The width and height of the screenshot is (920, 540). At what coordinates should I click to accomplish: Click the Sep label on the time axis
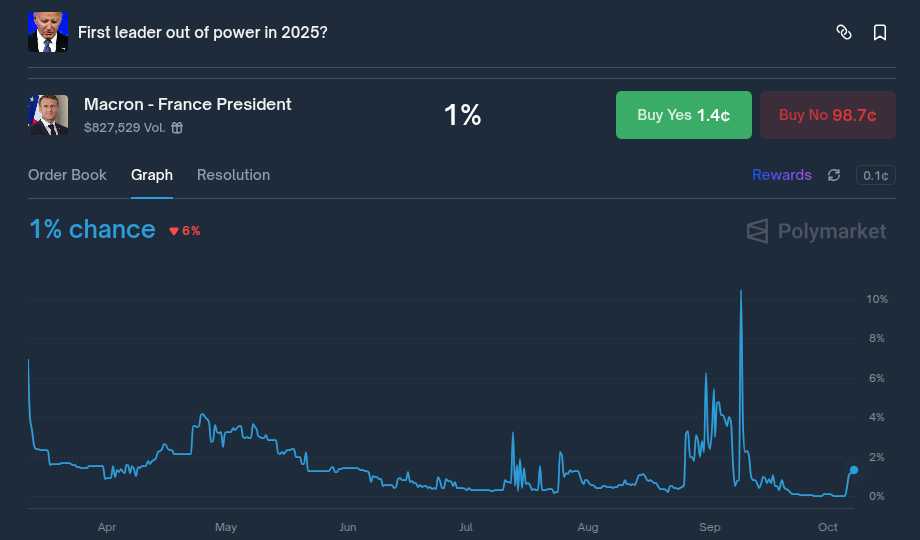tap(709, 527)
